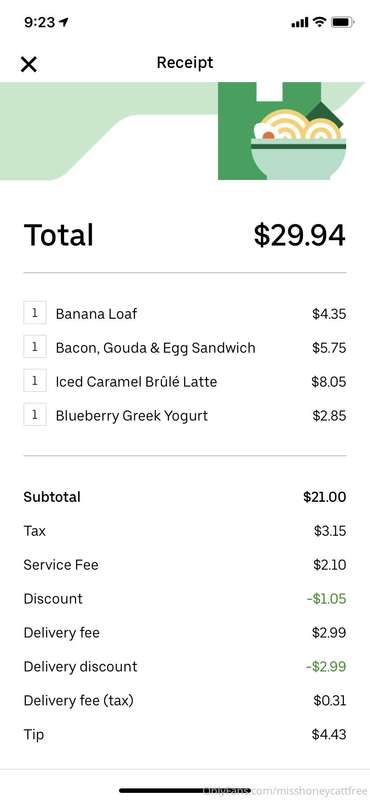Tap the green Discount amount -$1.05
Viewport: 370px width, 800px height.
tap(326, 598)
